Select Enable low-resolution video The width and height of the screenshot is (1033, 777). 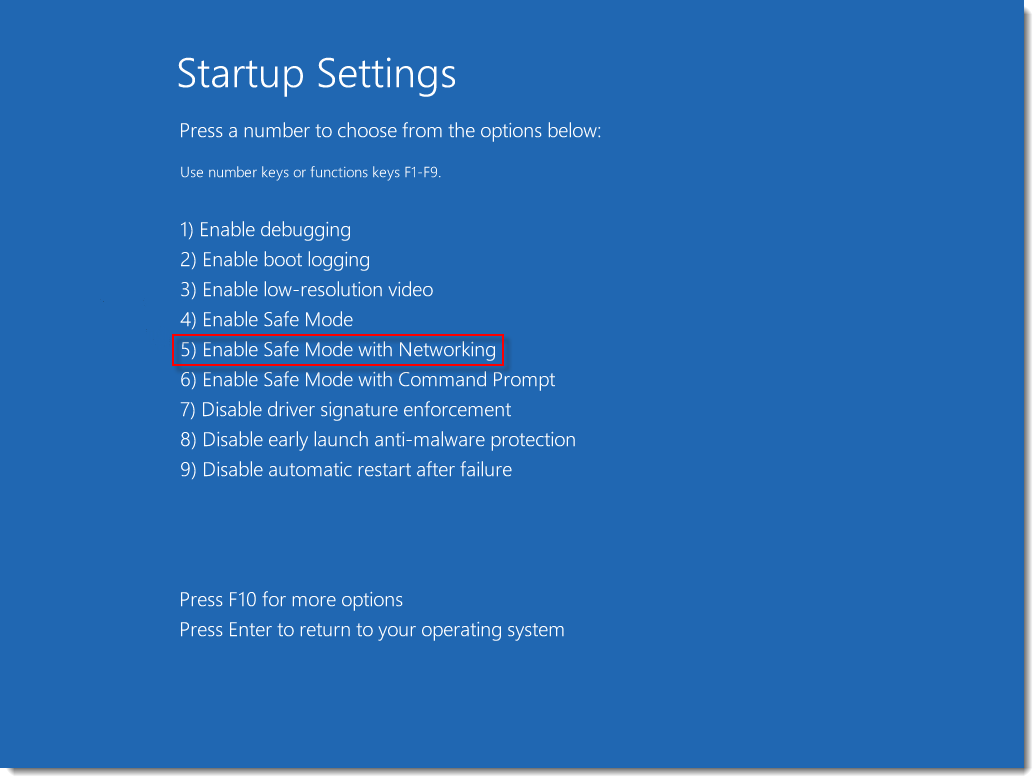(x=306, y=290)
